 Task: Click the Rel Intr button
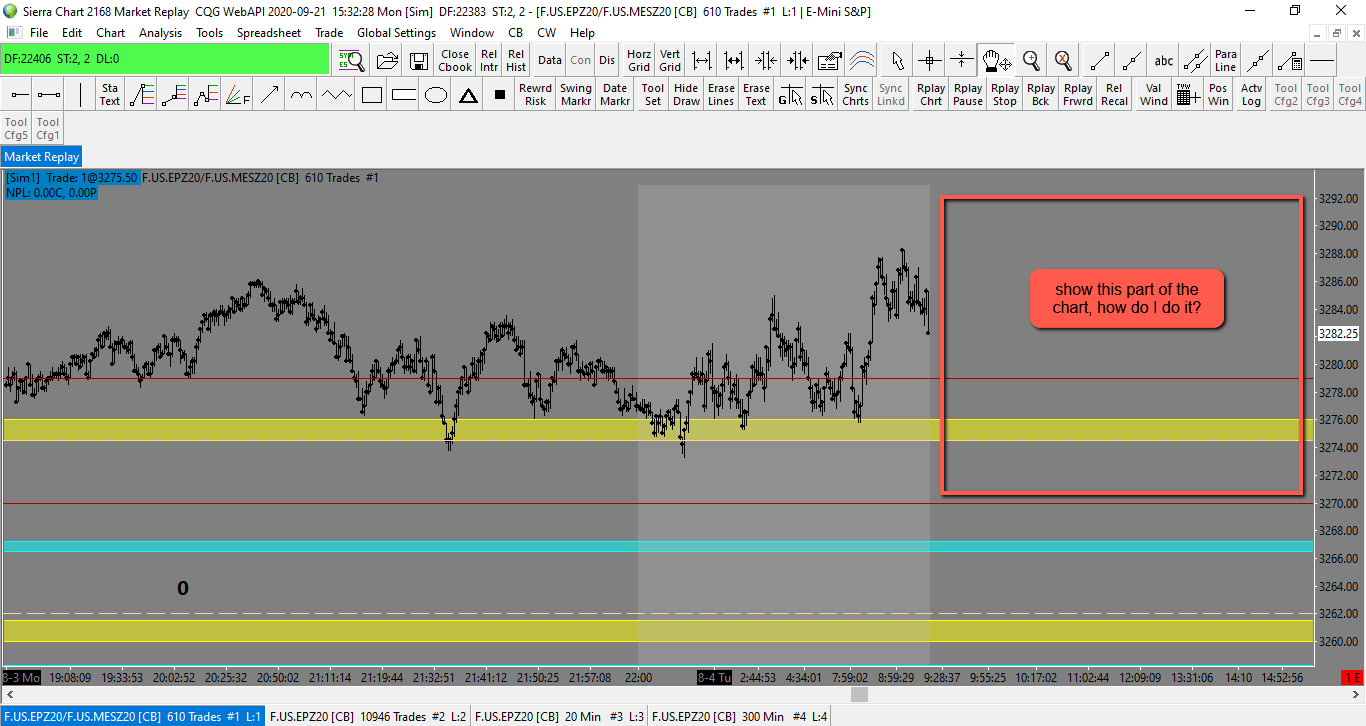tap(489, 60)
